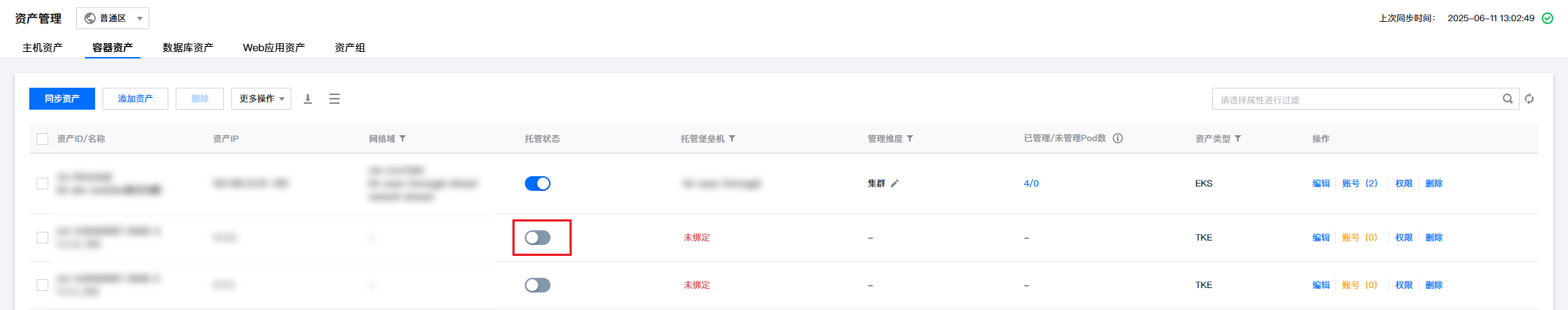Click the search magnifier icon

1507,99
